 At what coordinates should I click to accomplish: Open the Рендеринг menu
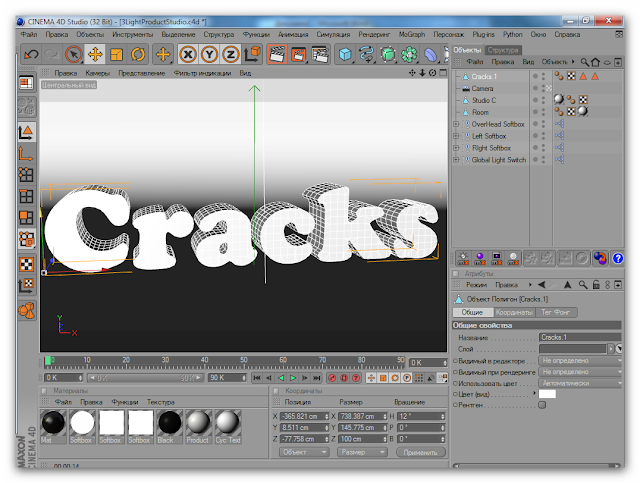[x=374, y=34]
